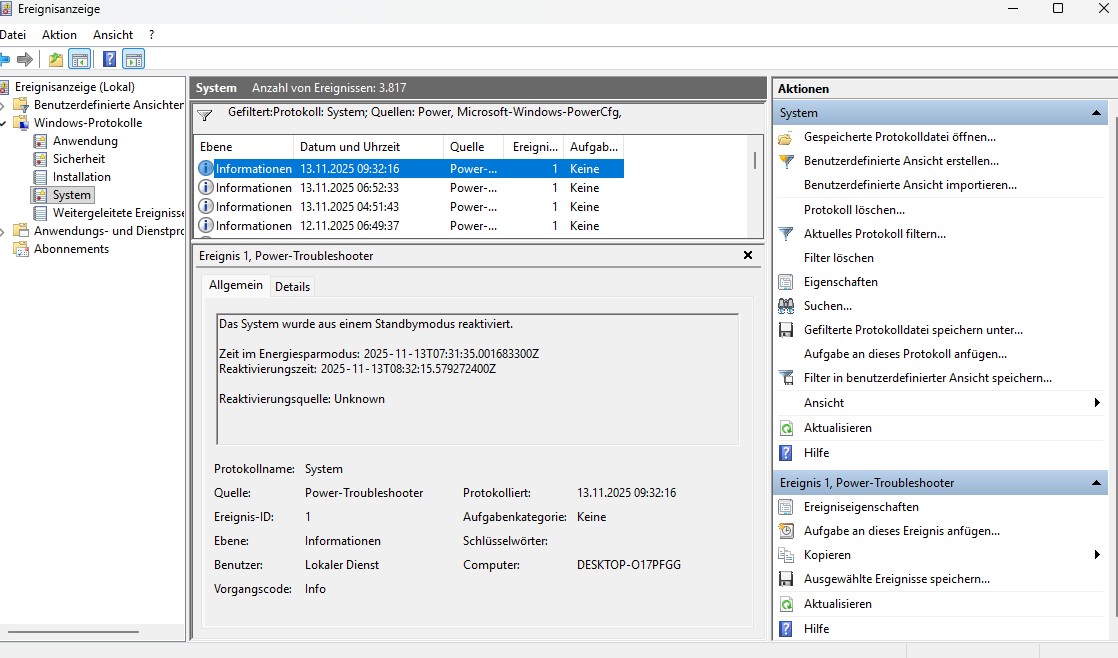
Task: Click the Filter löschen action
Action: tap(838, 258)
